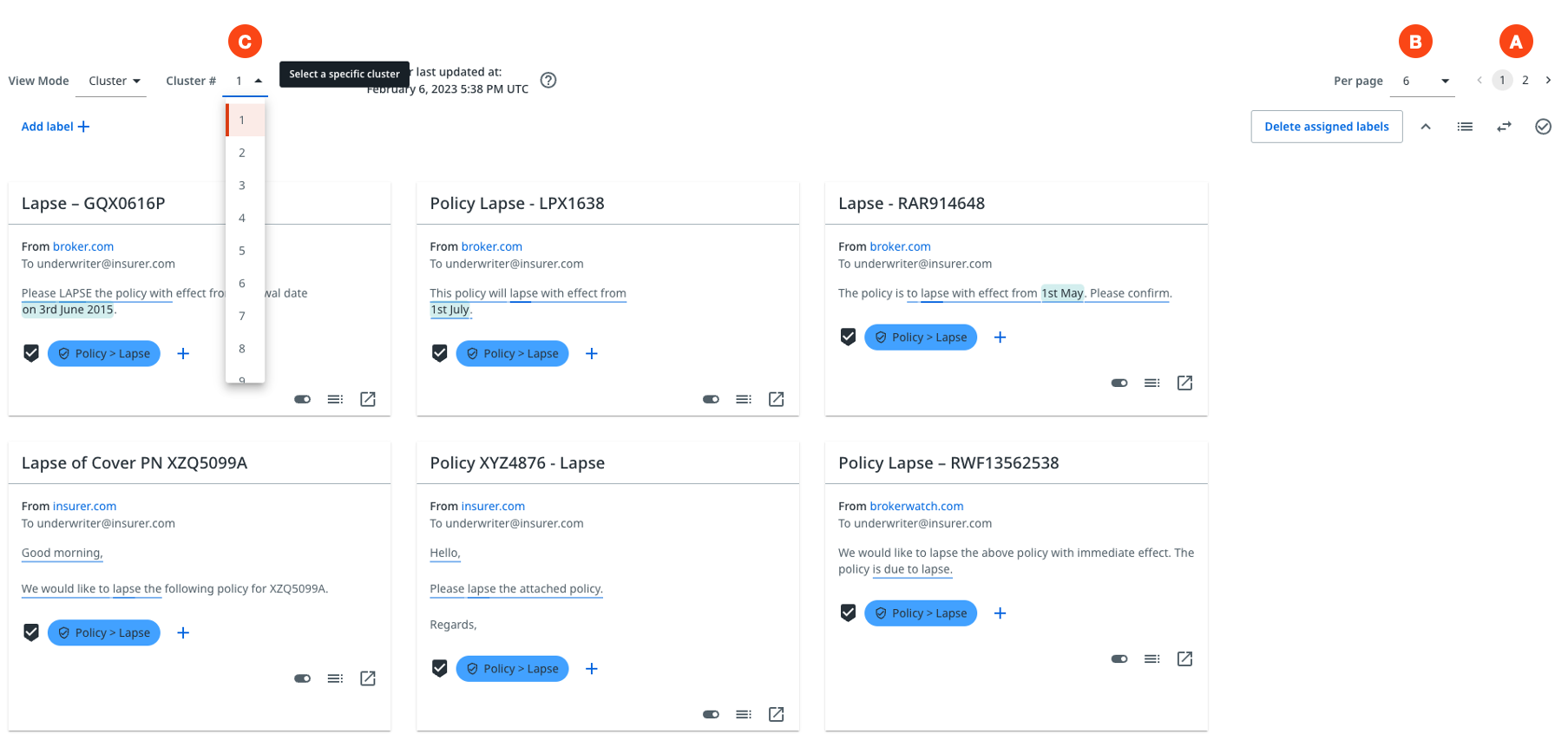Click Policy > Lapse label on Lapse of Cover card
Viewport: 1568px width, 747px height.
[104, 633]
